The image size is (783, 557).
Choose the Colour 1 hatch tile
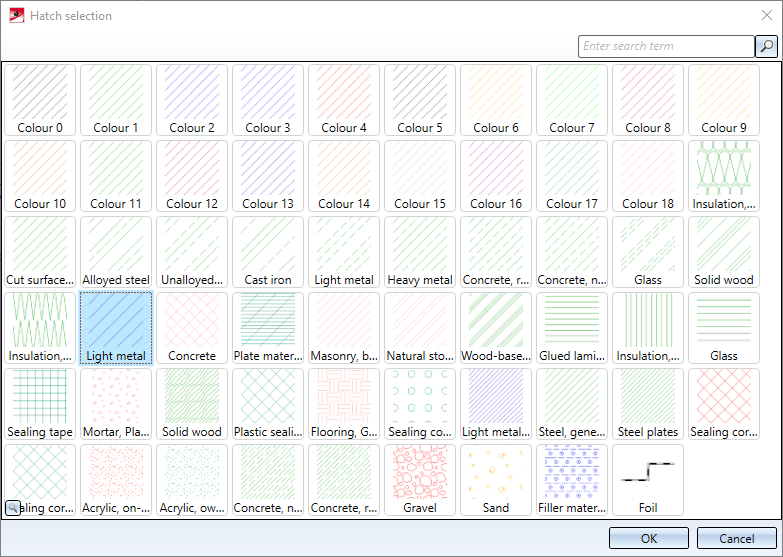(116, 100)
